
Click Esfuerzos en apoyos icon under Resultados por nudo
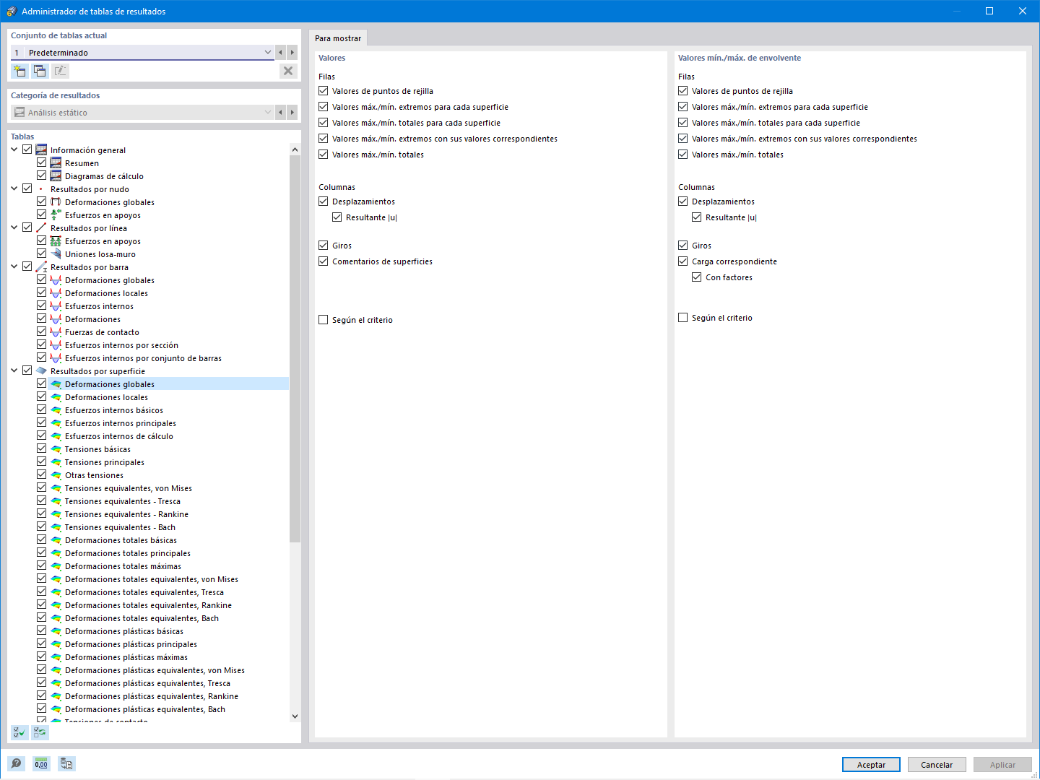click(56, 215)
